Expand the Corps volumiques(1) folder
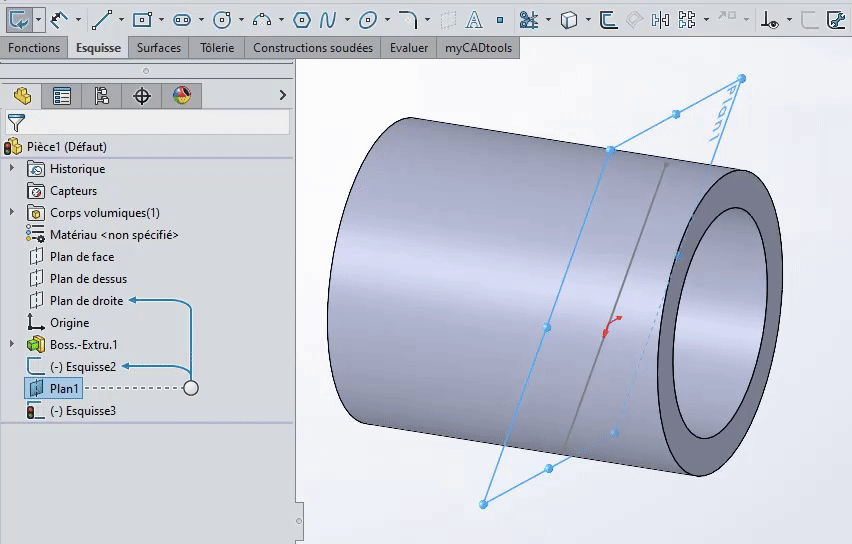 pos(12,212)
